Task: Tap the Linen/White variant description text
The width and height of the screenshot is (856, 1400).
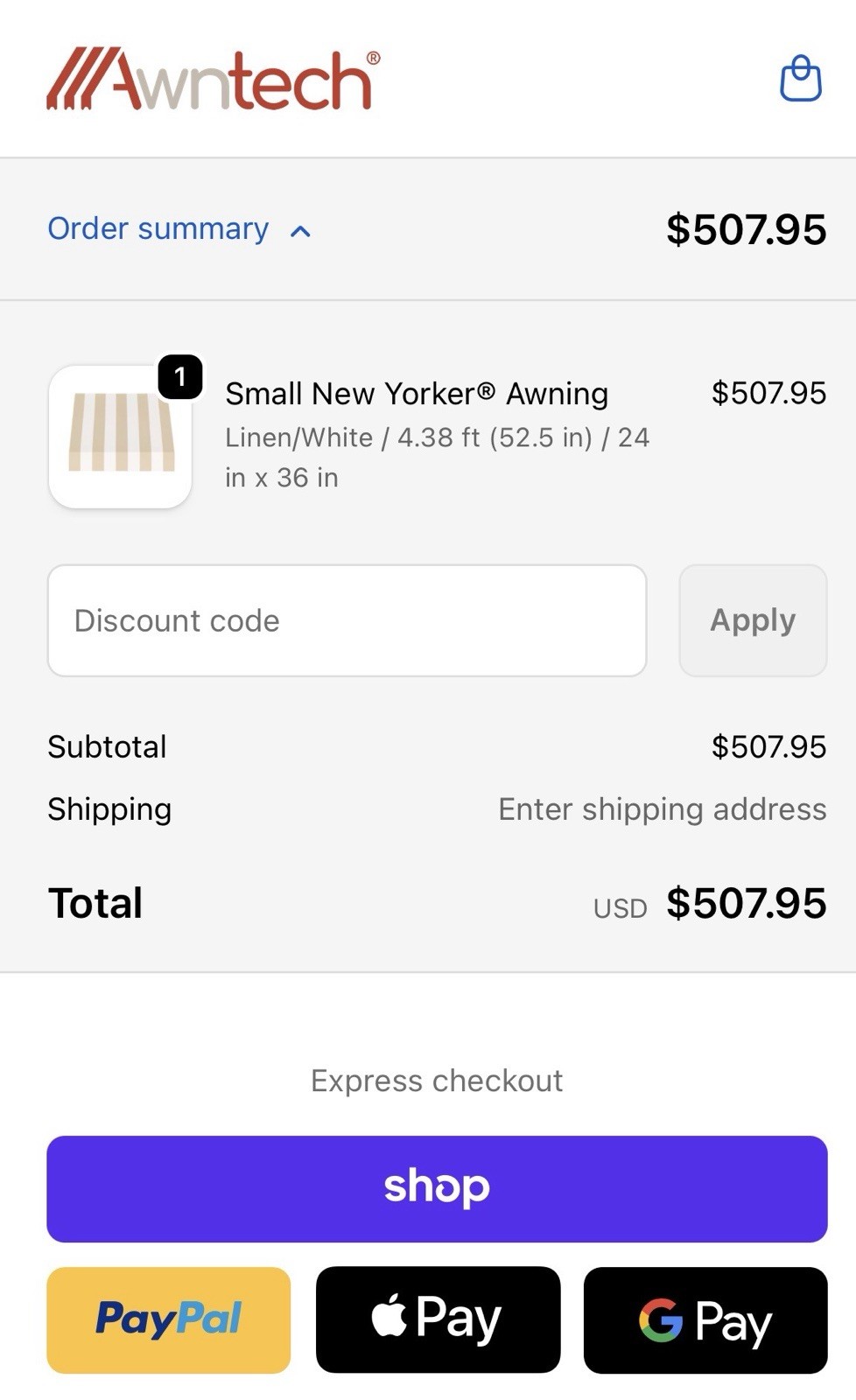Action: 437,457
